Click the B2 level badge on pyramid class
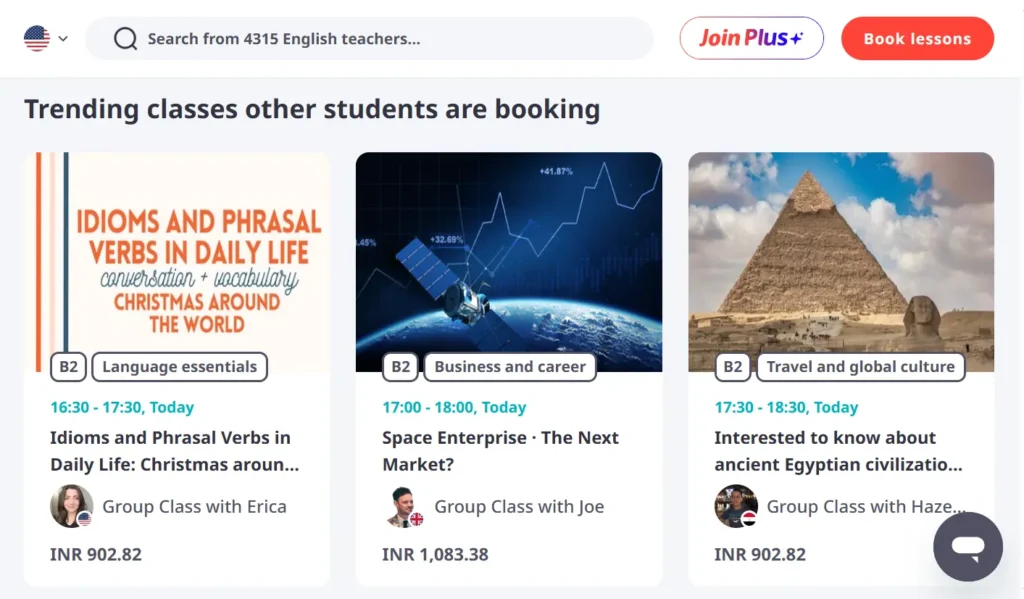 [x=733, y=367]
